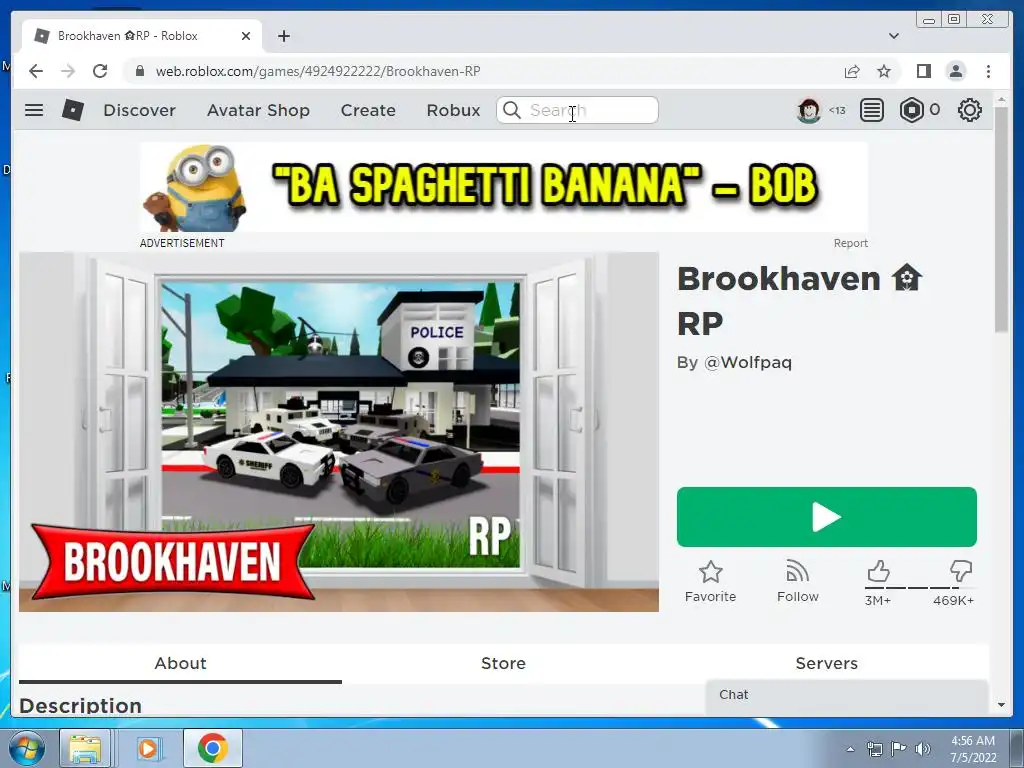Open Chrome's three-dot menu

(988, 71)
